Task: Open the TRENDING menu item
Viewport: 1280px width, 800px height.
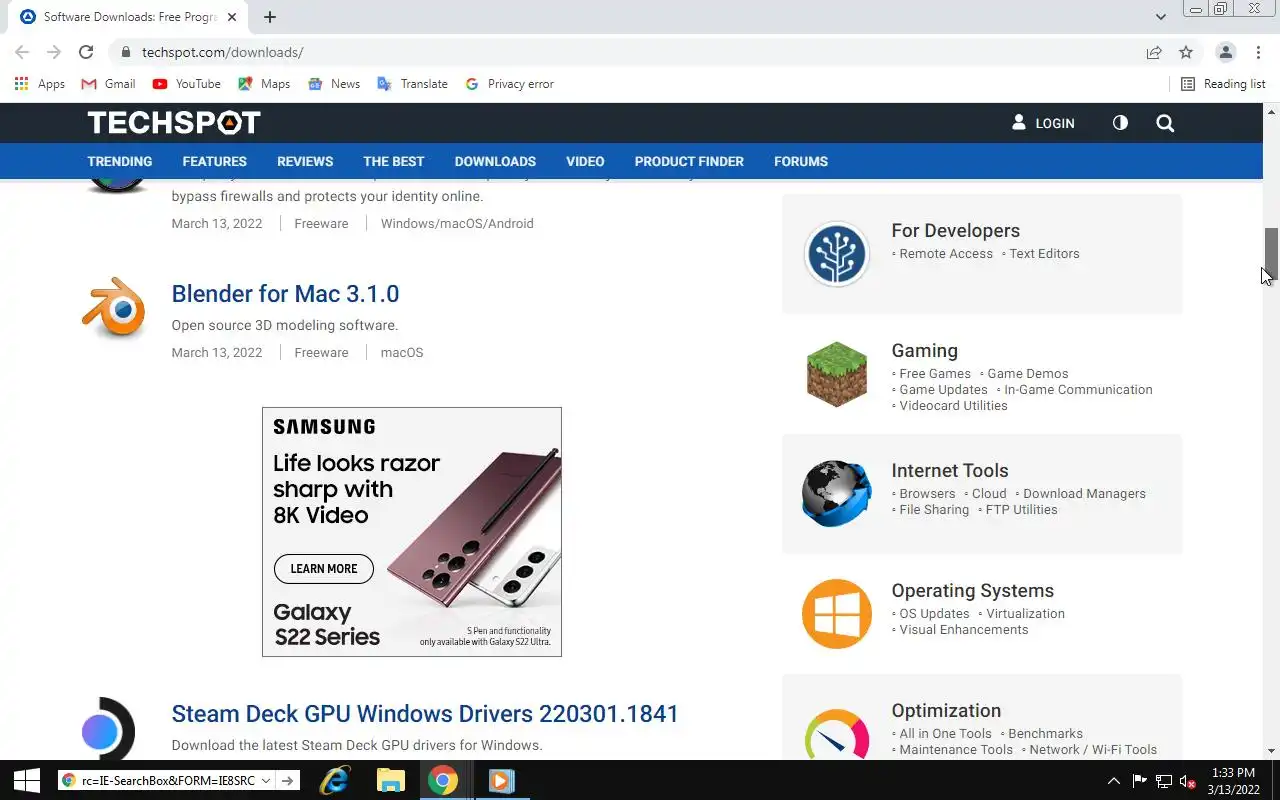Action: [x=120, y=161]
